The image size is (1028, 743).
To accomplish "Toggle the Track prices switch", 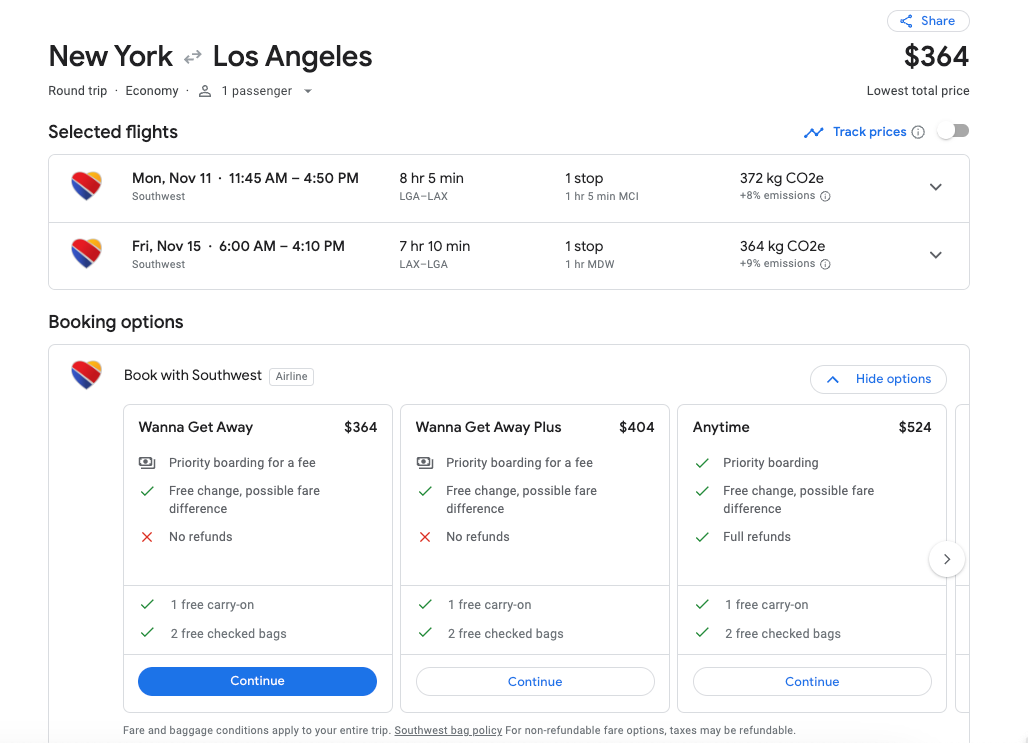I will (953, 131).
